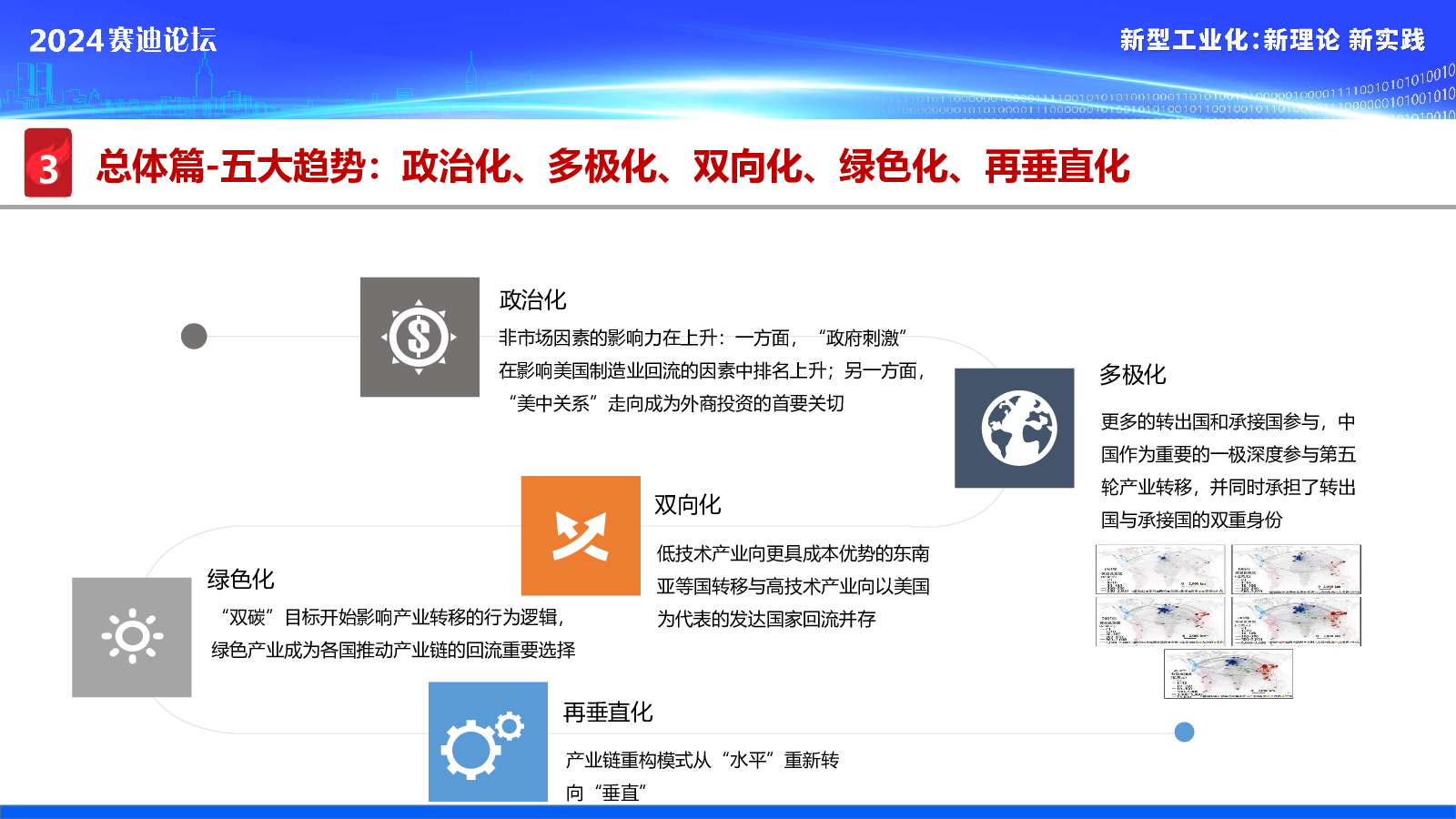Click the gray dot starting the path line

click(194, 337)
